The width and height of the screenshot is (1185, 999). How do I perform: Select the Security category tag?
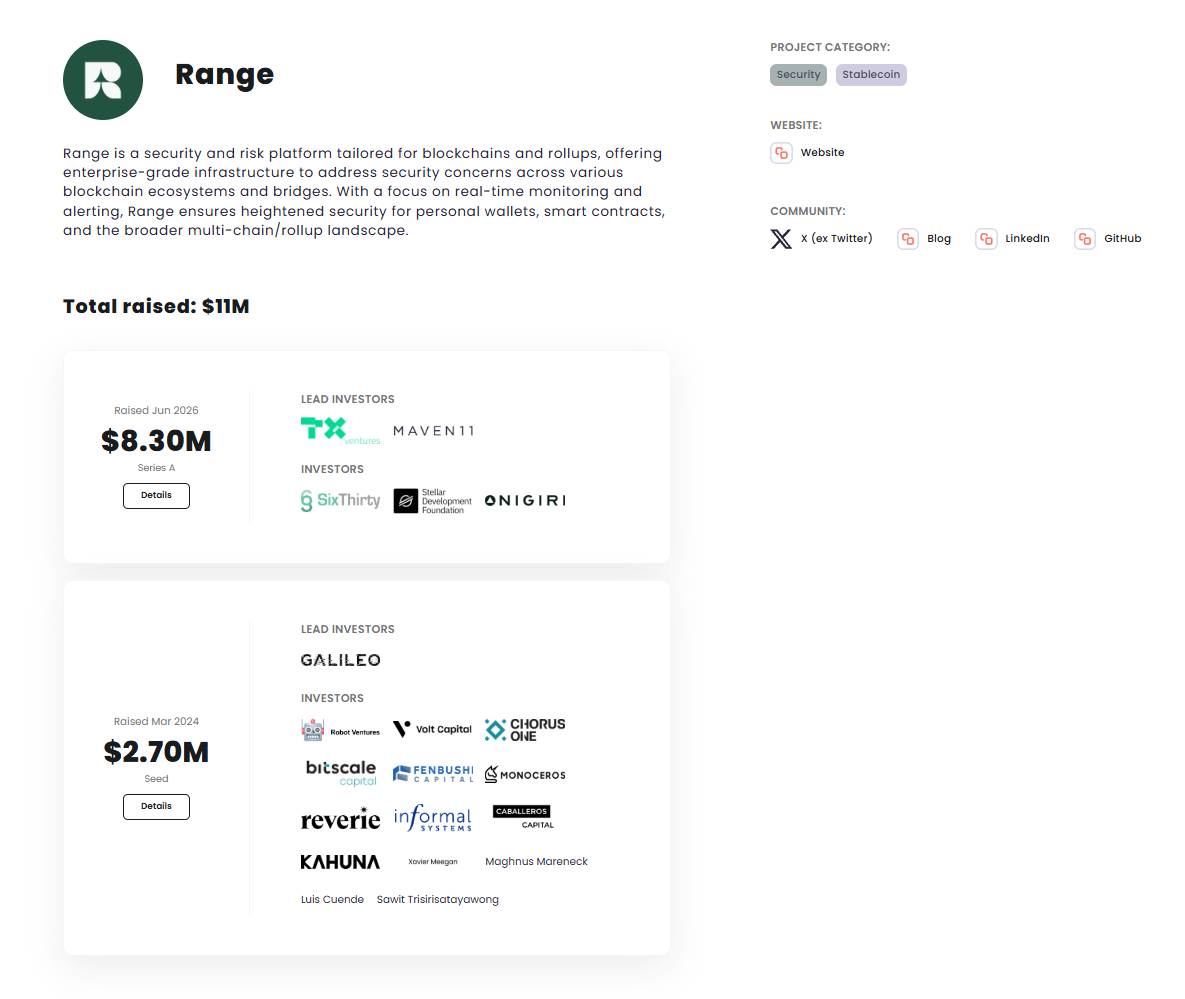[x=798, y=75]
